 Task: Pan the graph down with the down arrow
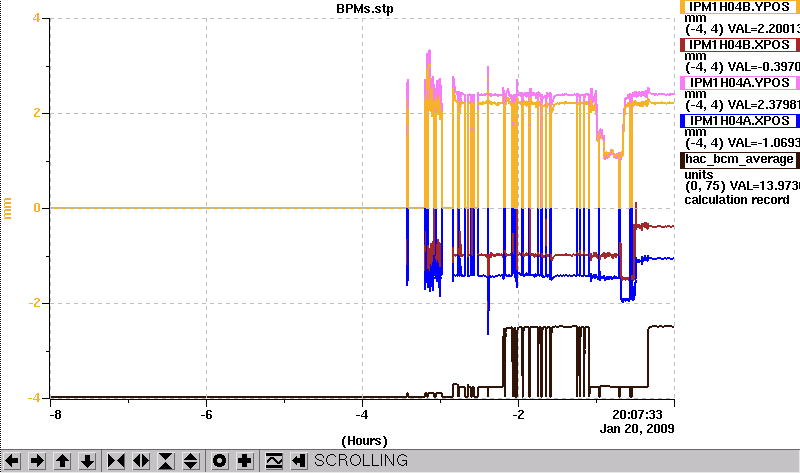click(x=88, y=461)
